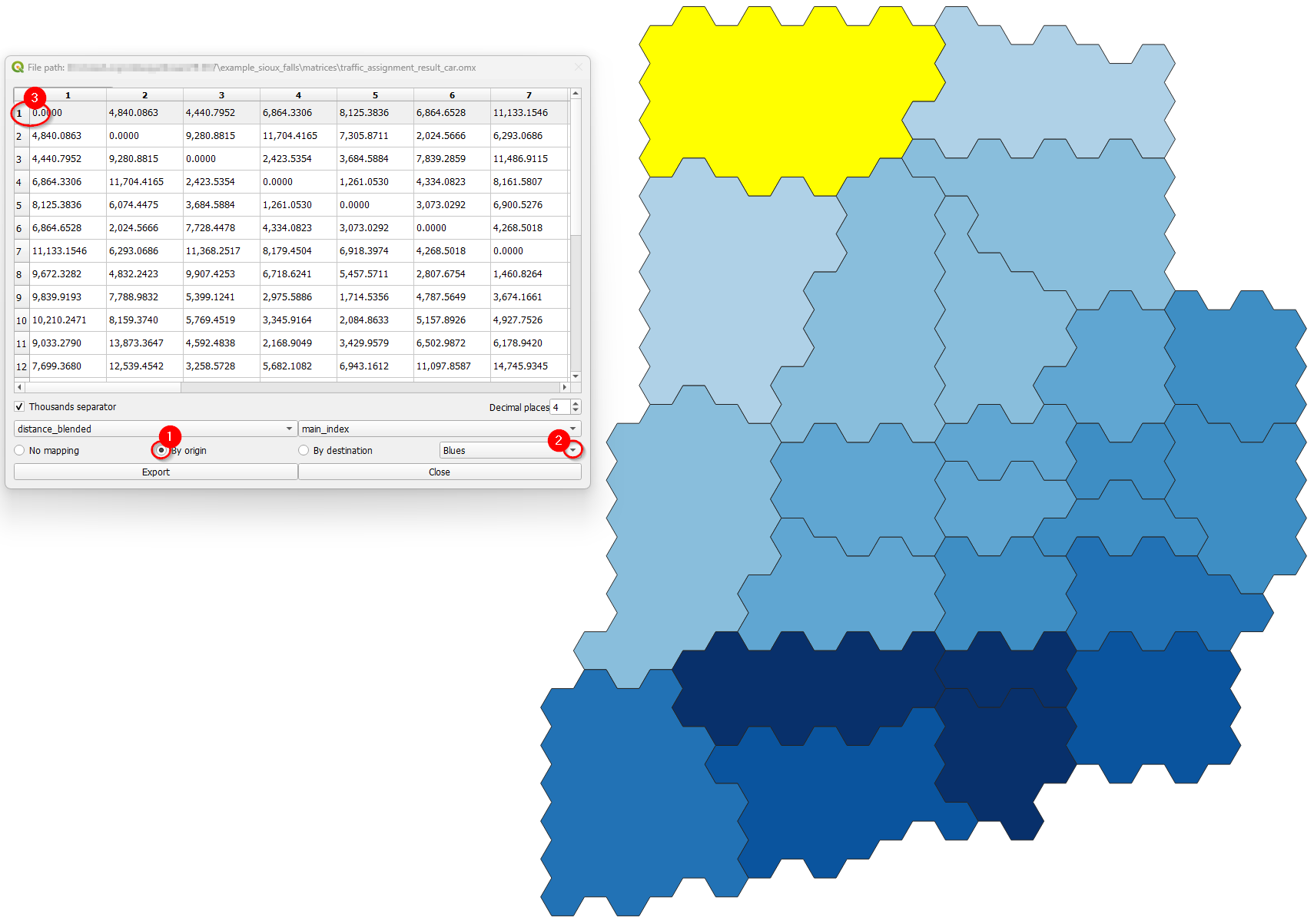Click inside the Decimal places value field
The height and width of the screenshot is (924, 1314).
pyautogui.click(x=561, y=406)
